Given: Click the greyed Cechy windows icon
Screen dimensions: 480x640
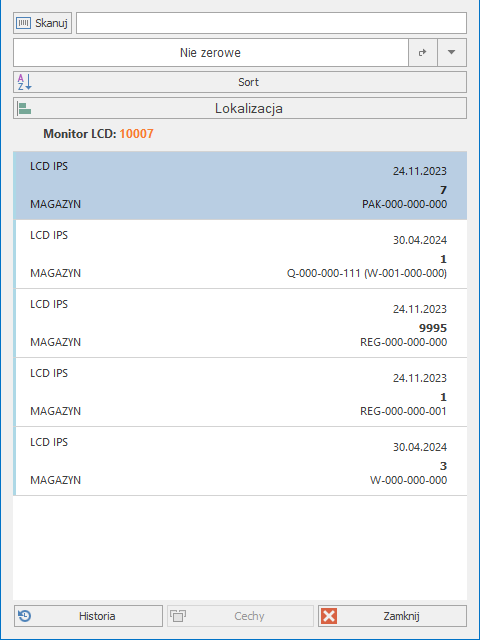Looking at the screenshot, I should pyautogui.click(x=178, y=616).
